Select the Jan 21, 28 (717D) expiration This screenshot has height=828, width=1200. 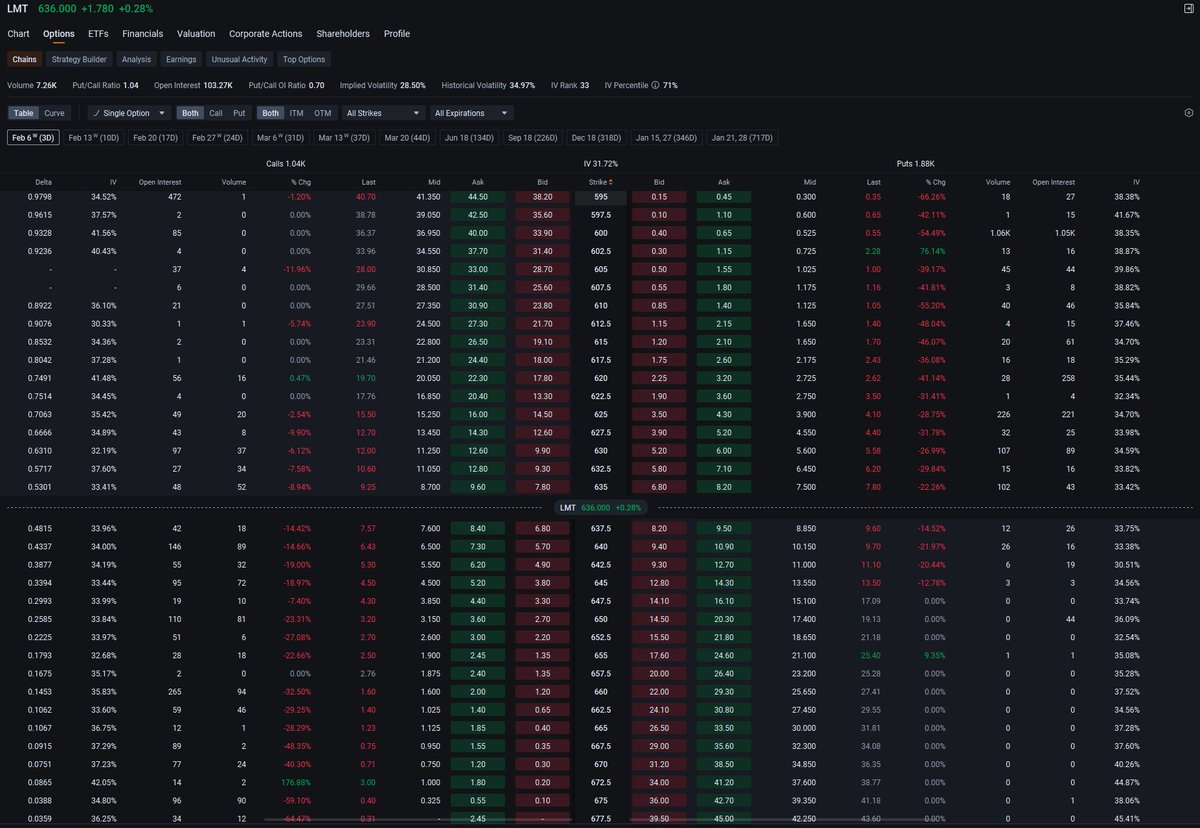[x=741, y=138]
